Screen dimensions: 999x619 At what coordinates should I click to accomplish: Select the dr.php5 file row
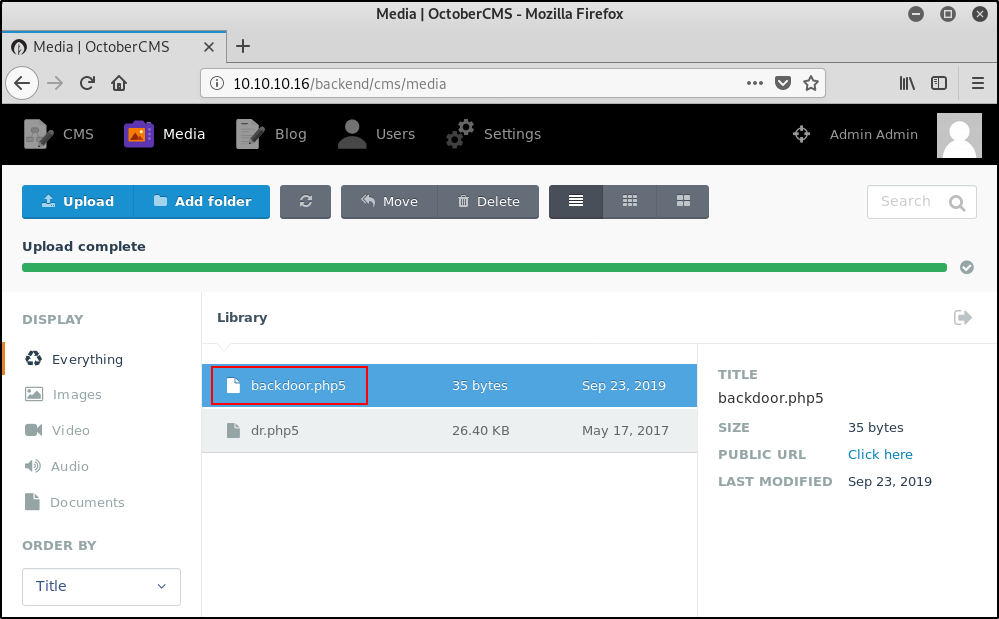pos(449,431)
